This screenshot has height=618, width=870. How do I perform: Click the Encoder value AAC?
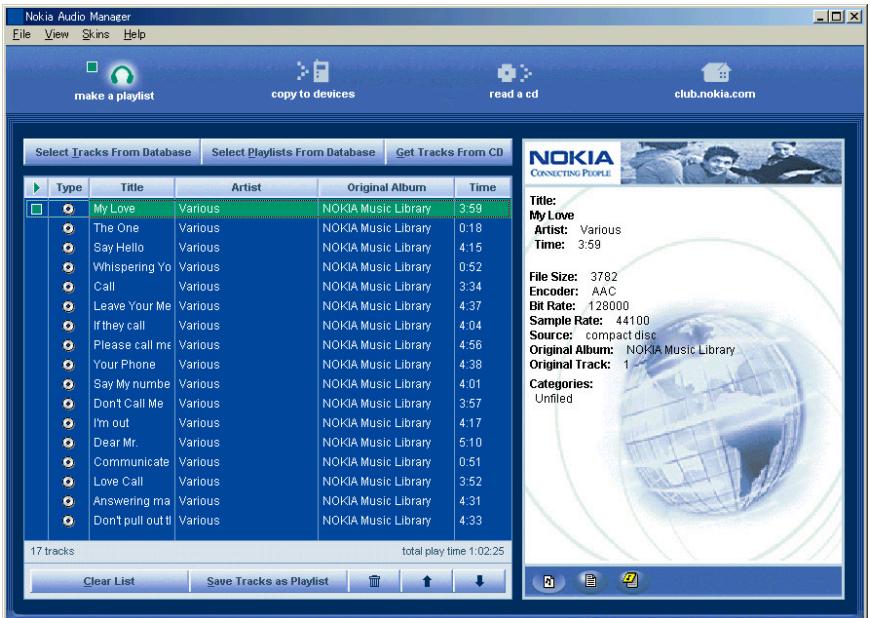coord(604,291)
